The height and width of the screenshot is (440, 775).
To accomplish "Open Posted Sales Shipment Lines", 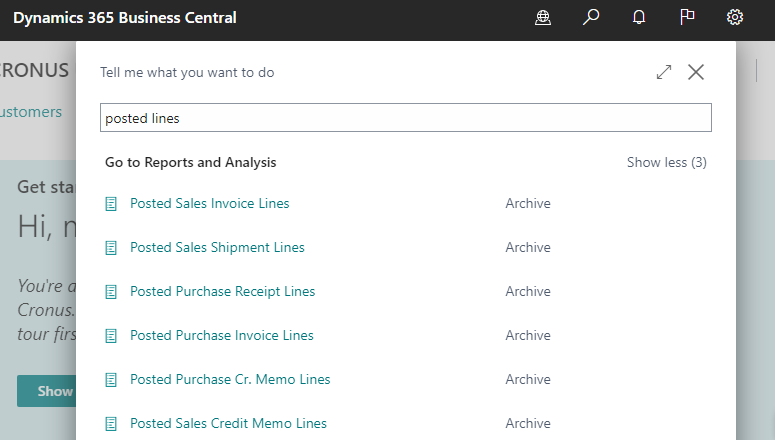I will click(x=217, y=247).
